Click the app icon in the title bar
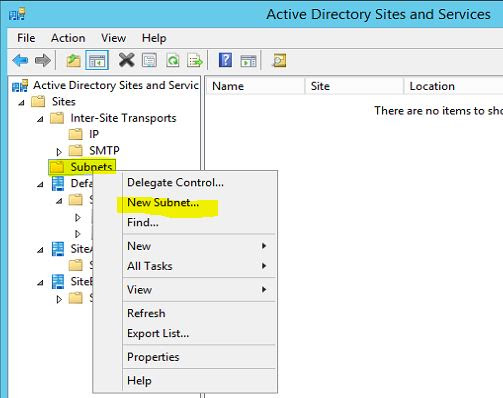Screen dimensions: 503x398 tap(17, 14)
